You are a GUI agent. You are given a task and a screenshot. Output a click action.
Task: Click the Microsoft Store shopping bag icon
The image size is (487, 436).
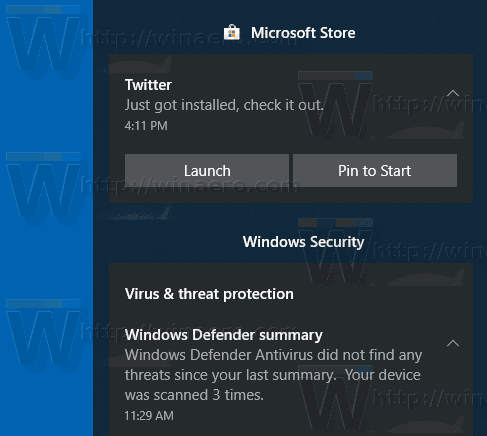tap(232, 32)
